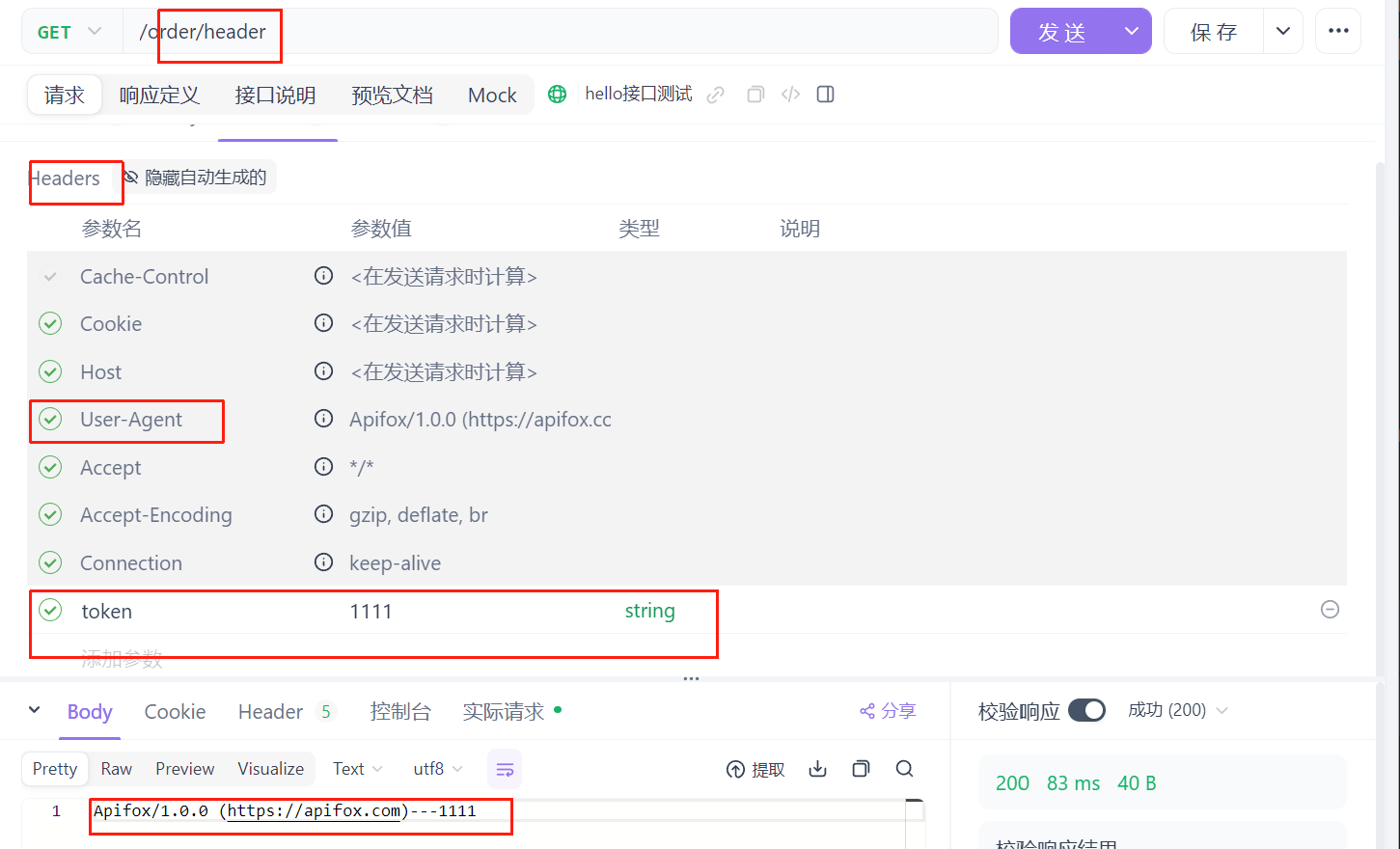Click the link icon beside hello接口测试

point(715,95)
